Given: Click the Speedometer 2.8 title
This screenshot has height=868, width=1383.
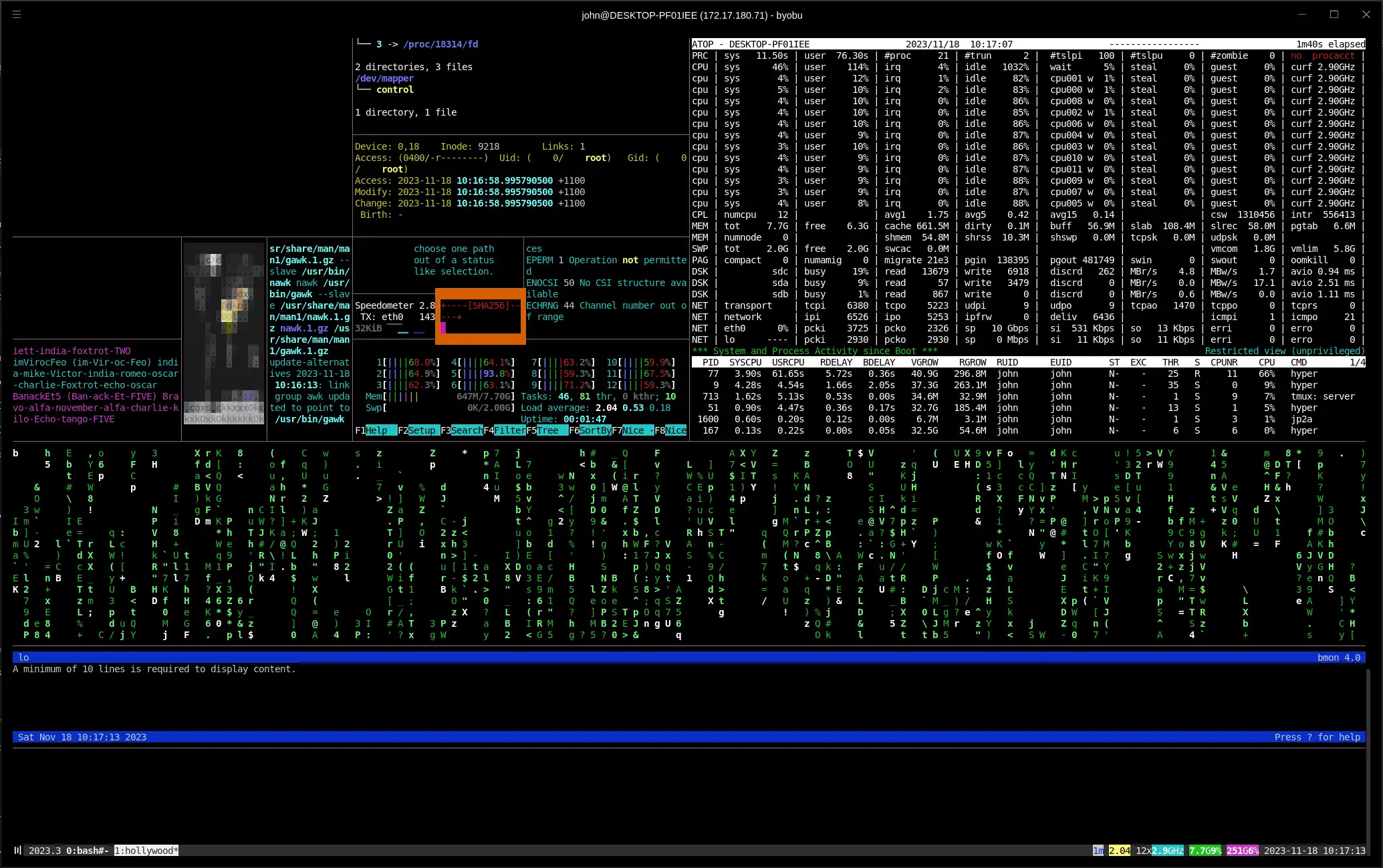Looking at the screenshot, I should point(395,305).
